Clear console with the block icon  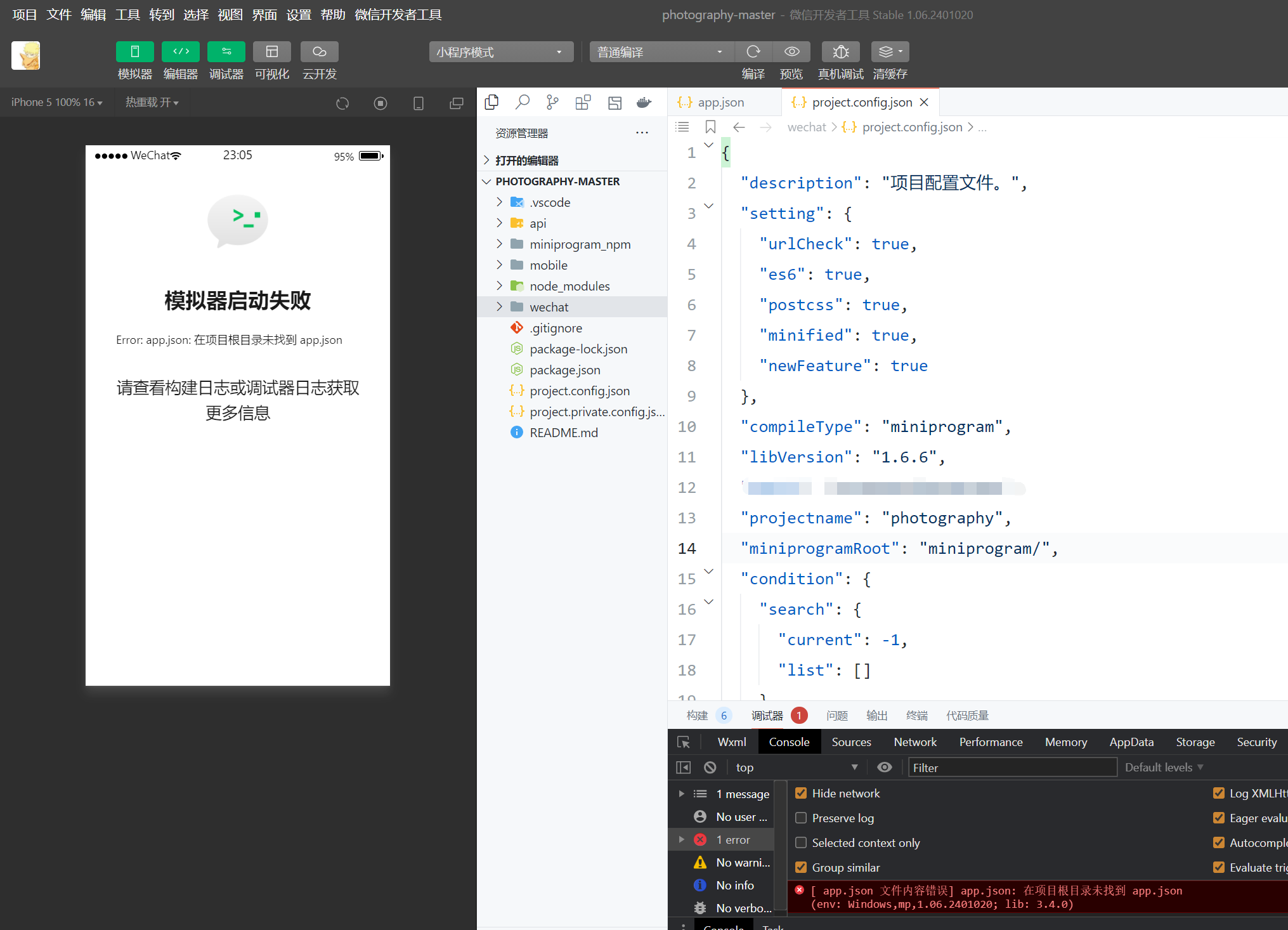(710, 768)
